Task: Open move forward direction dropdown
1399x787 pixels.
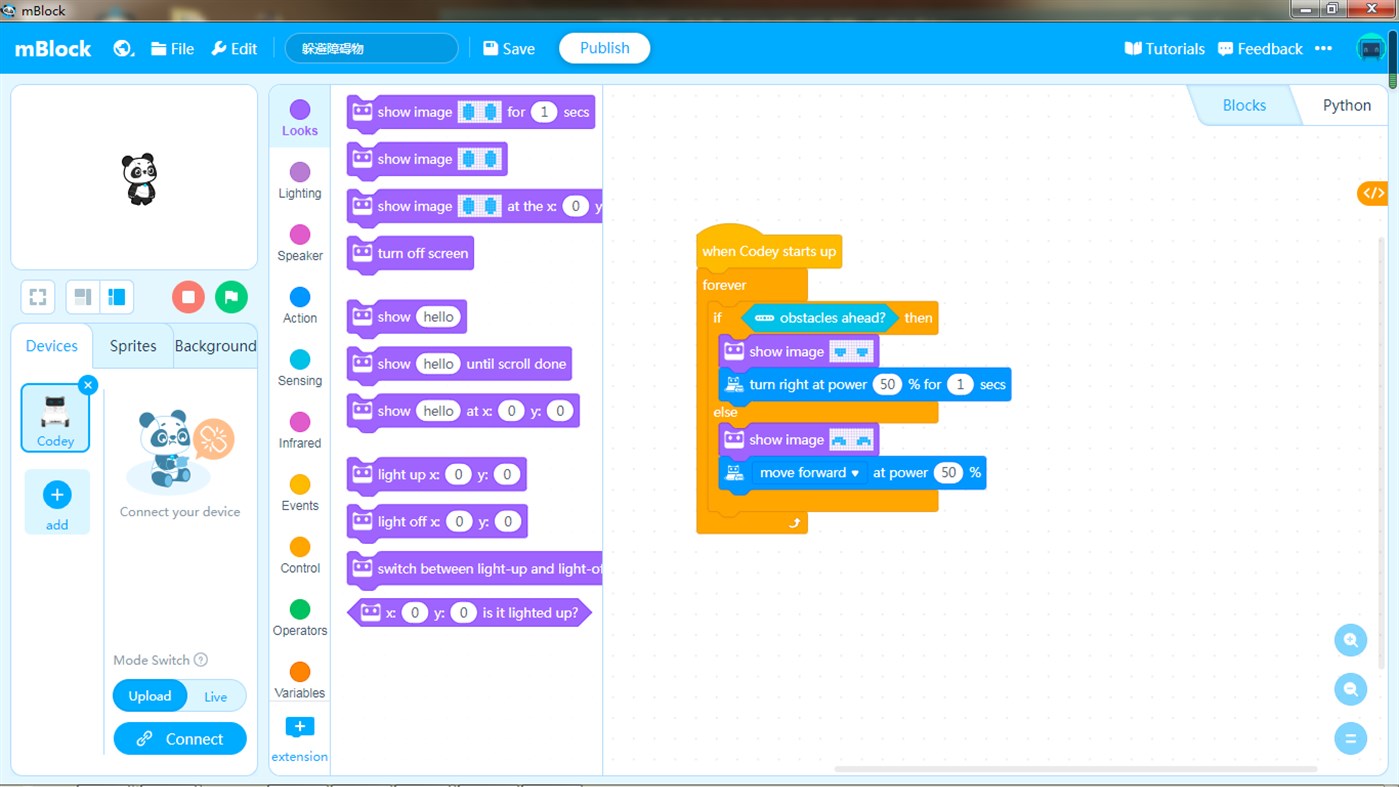Action: (810, 473)
